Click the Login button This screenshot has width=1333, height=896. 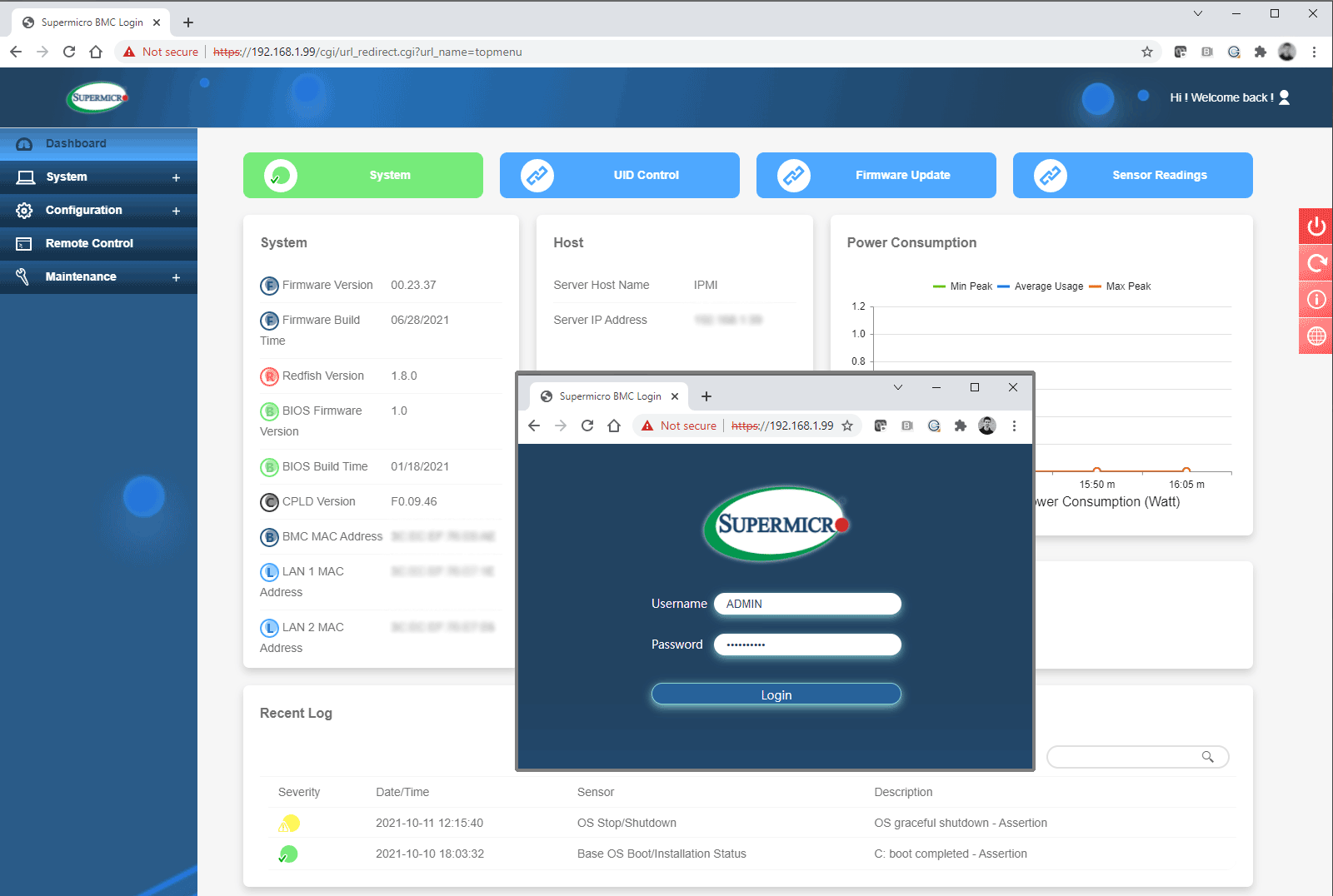(x=776, y=694)
